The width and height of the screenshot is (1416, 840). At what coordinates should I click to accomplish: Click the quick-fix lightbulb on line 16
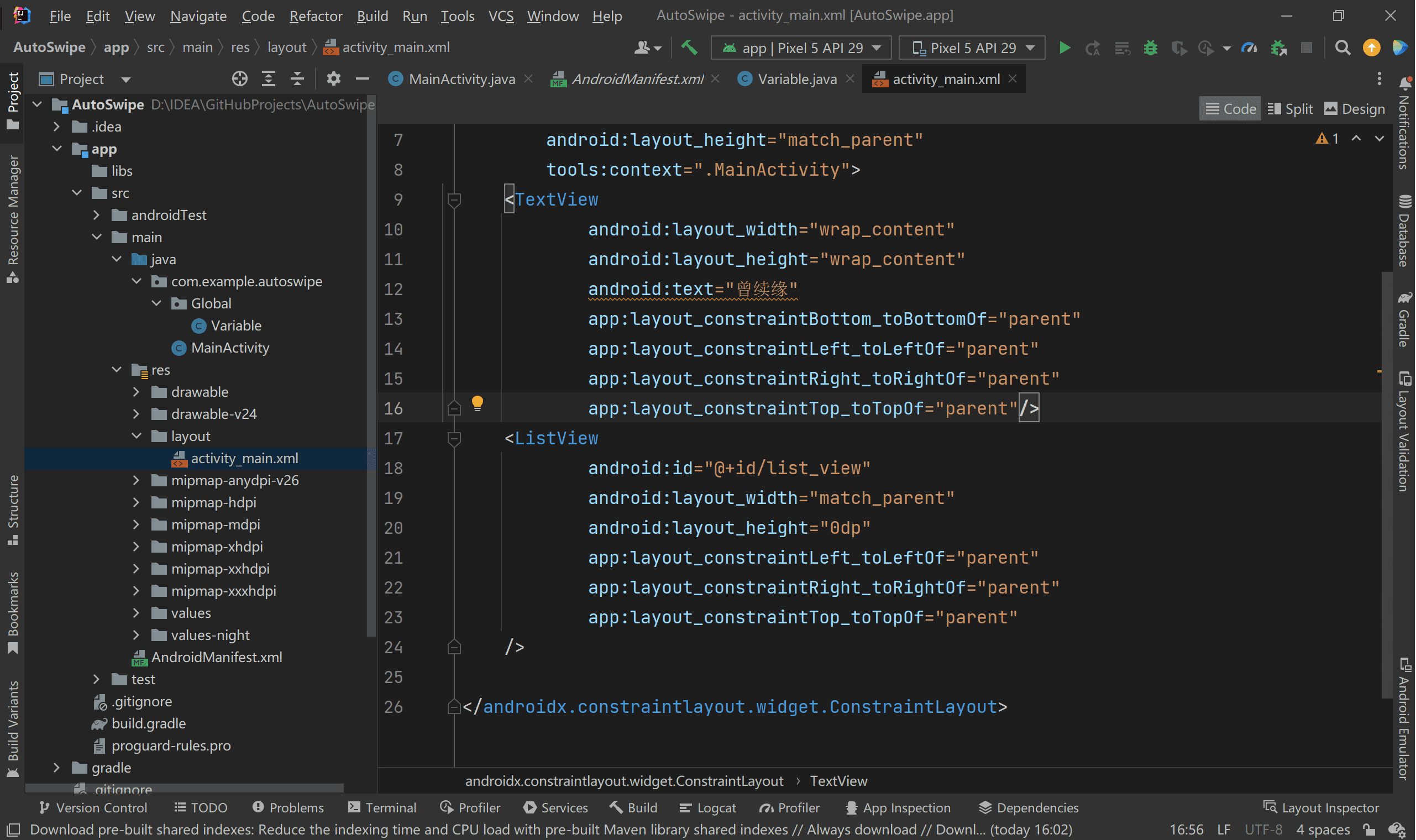[x=477, y=403]
